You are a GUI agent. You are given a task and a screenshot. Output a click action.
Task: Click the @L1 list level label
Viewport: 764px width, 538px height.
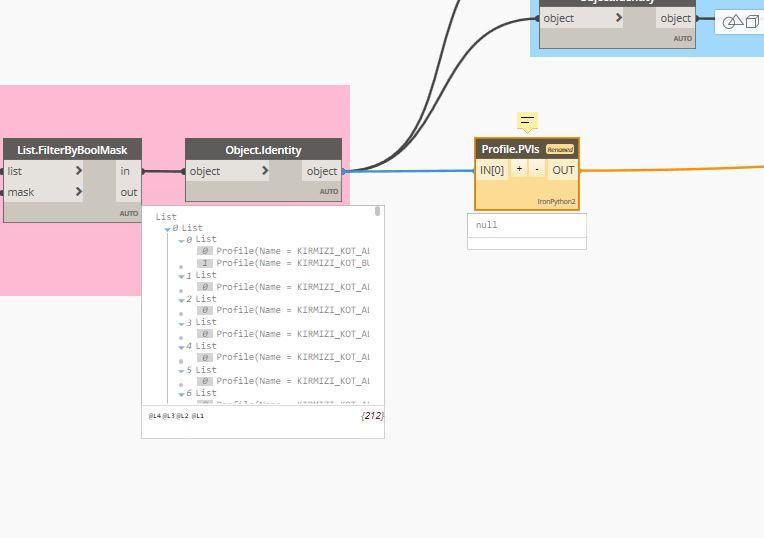pyautogui.click(x=197, y=416)
